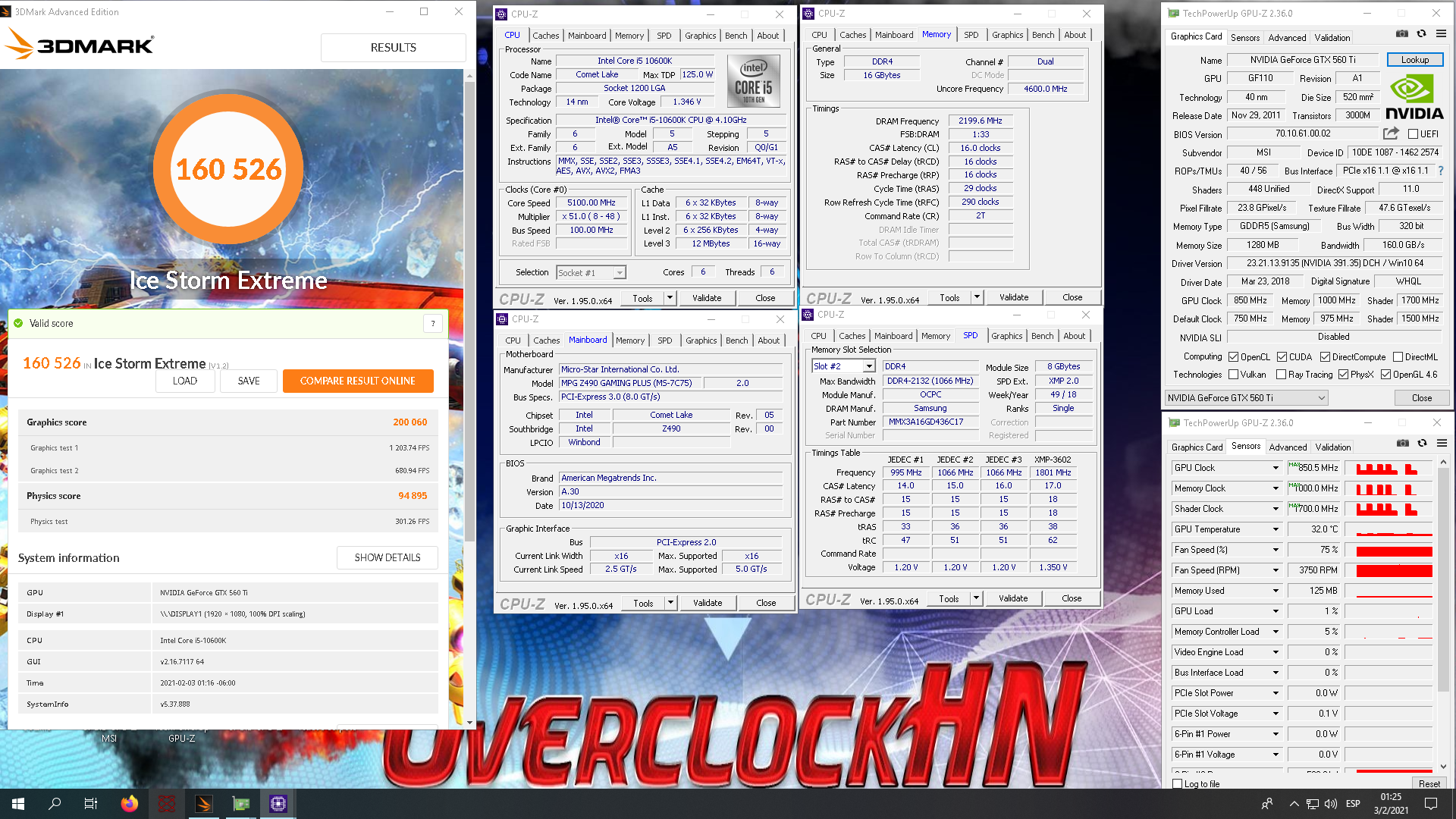Expand hidden system tray icons chevron
Image resolution: width=1456 pixels, height=819 pixels.
1294,804
